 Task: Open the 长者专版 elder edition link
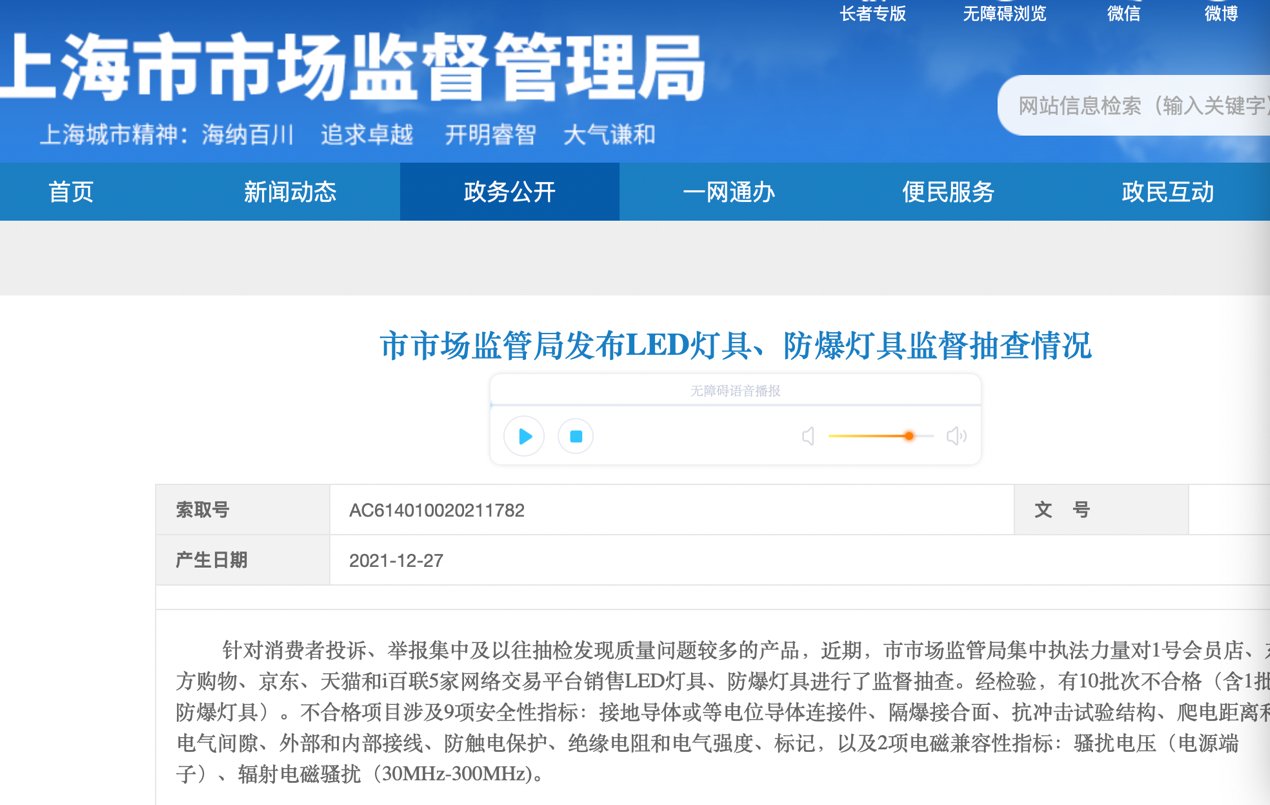tap(874, 14)
